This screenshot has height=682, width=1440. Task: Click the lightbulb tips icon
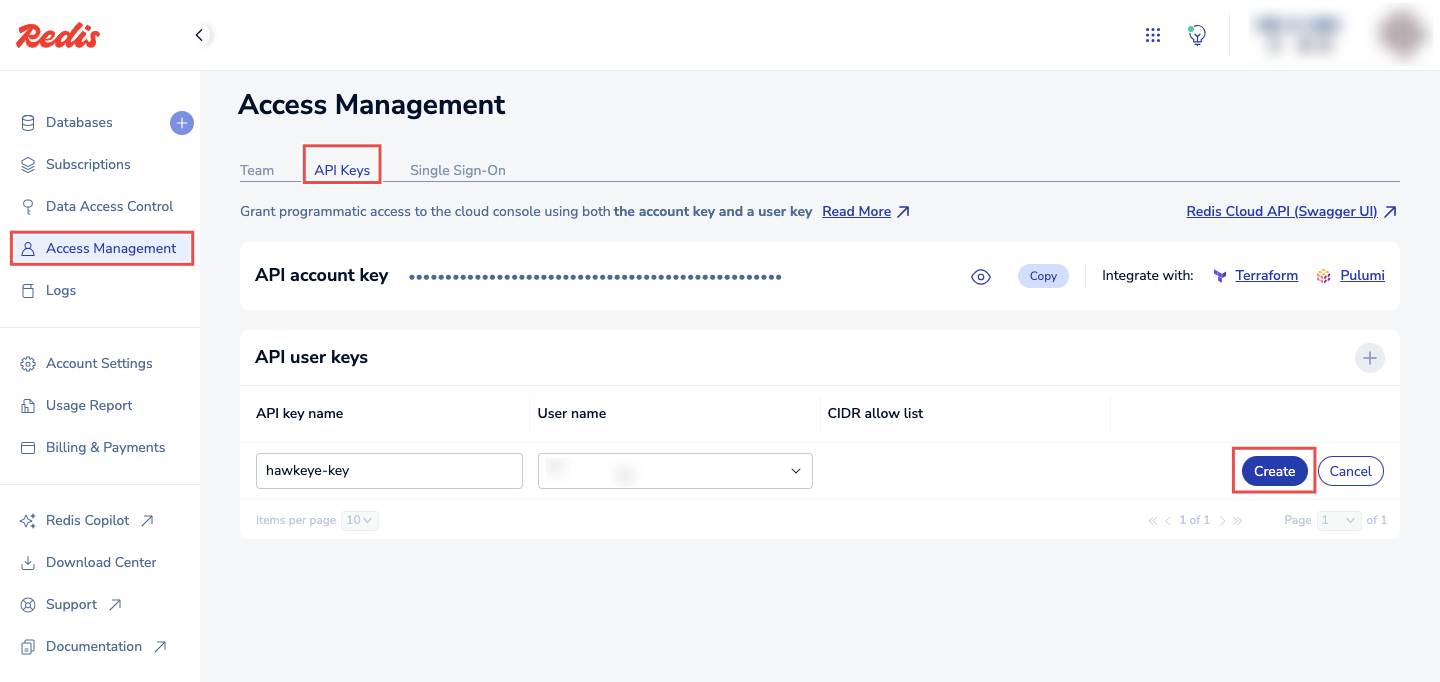point(1196,35)
